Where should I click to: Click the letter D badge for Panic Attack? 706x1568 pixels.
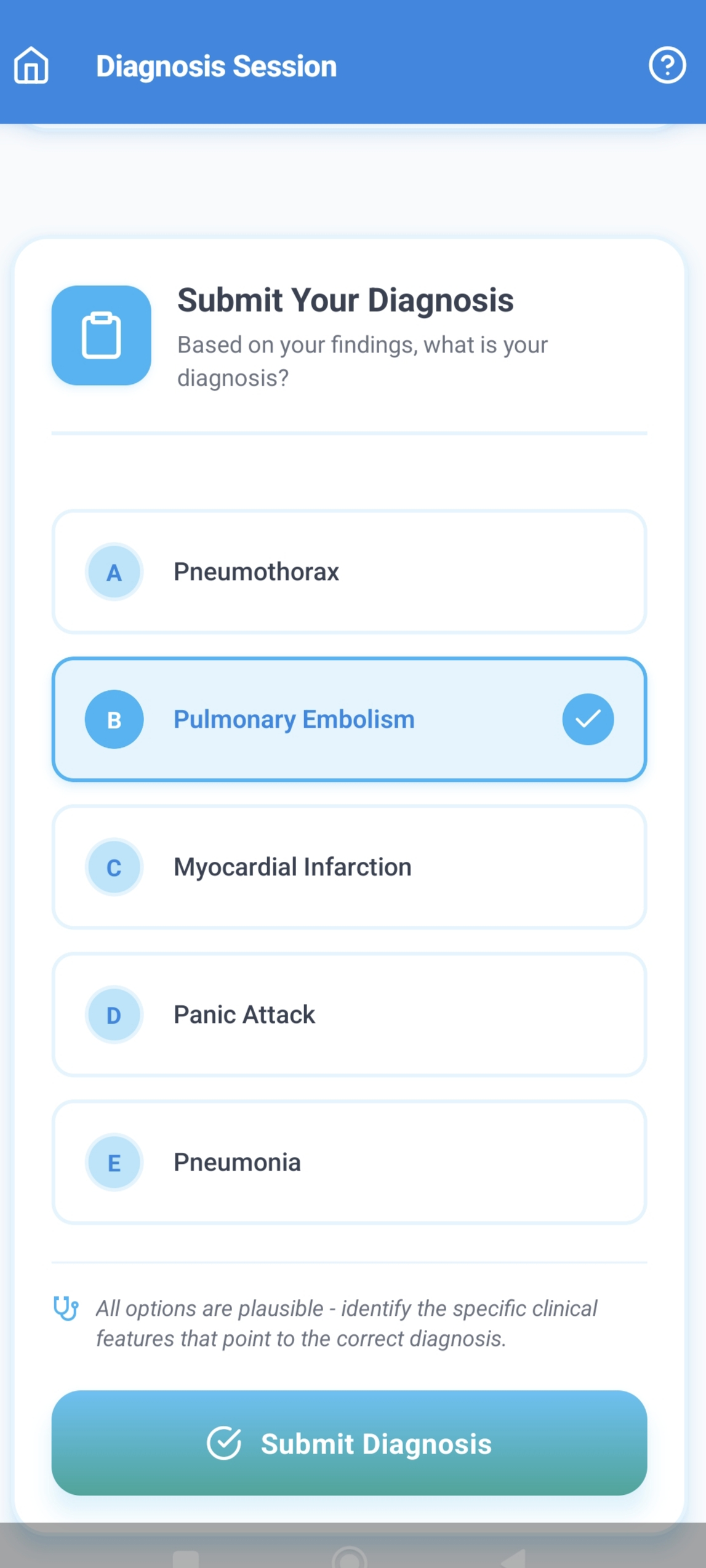click(x=114, y=1014)
